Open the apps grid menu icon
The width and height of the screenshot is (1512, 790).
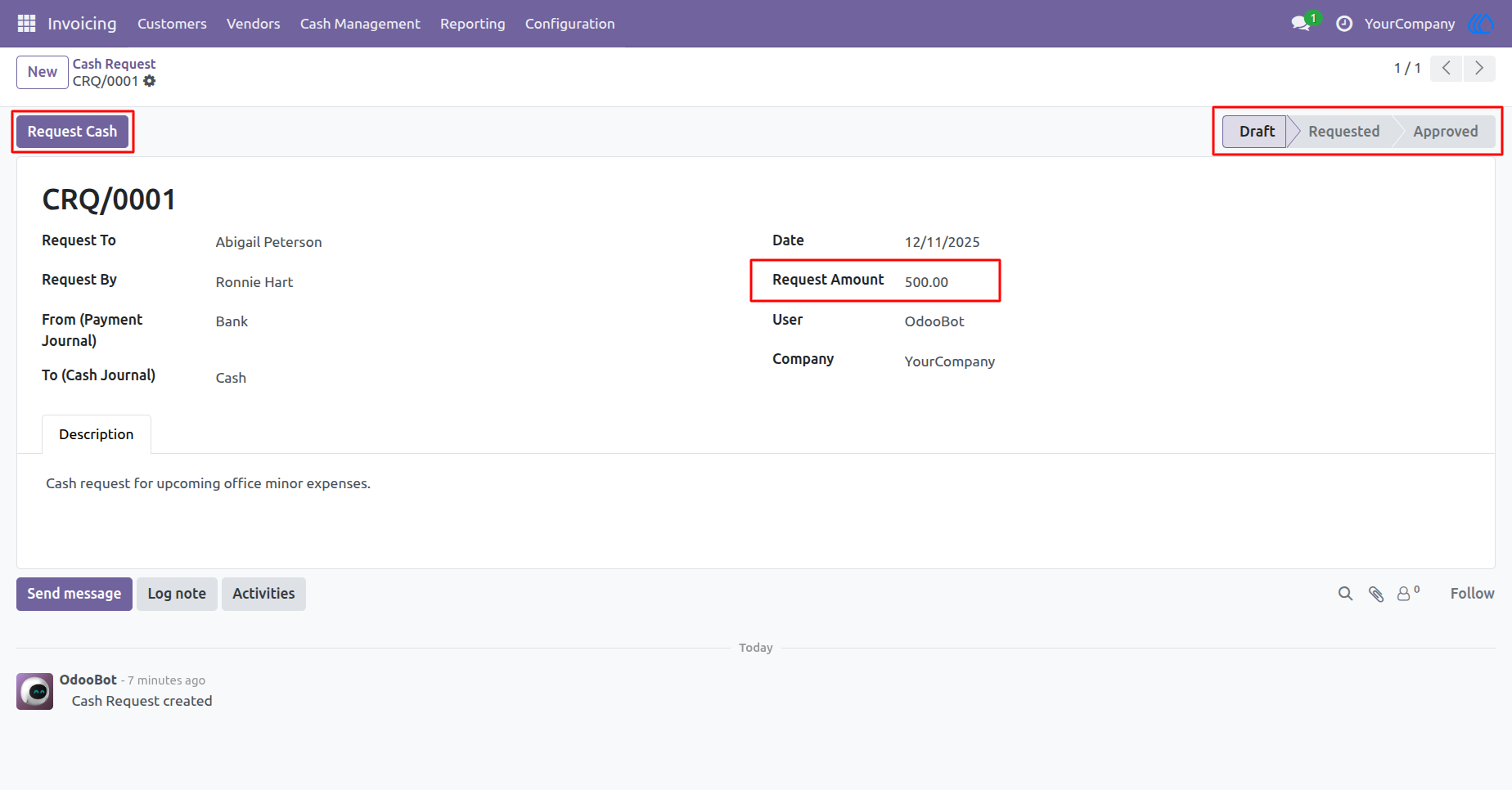click(26, 24)
